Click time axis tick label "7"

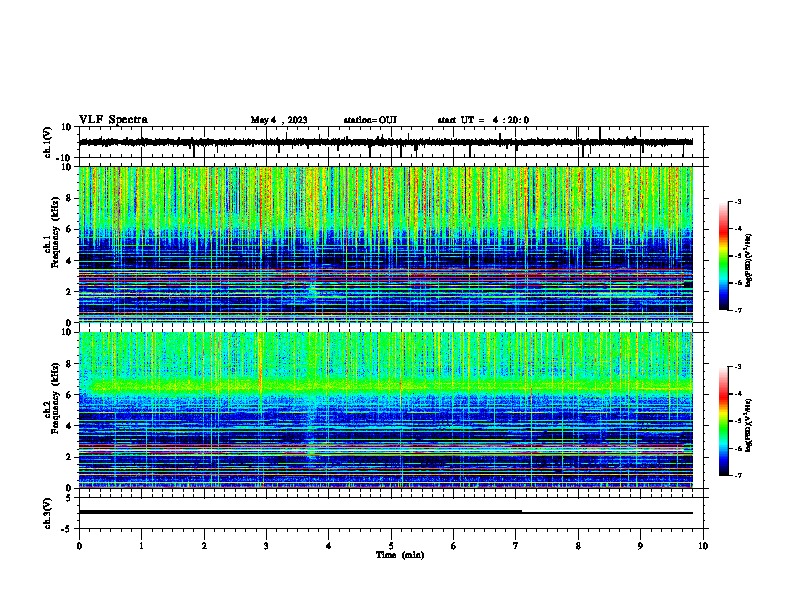tap(516, 546)
